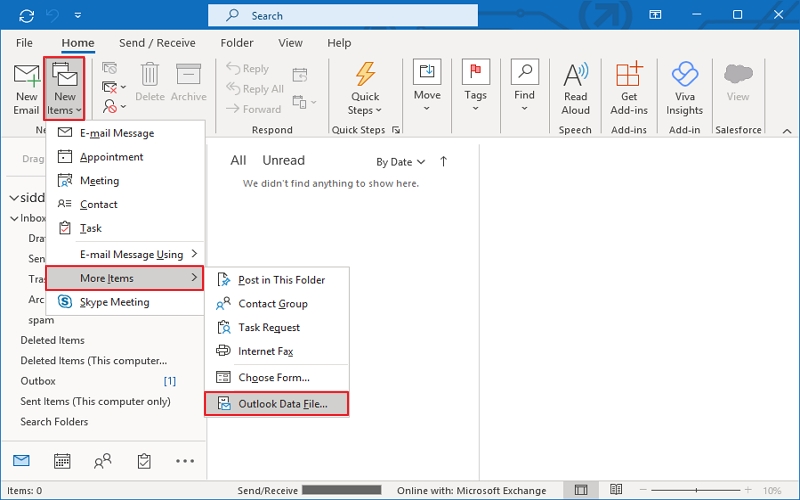Collapse the ribbon with the chevron
The image size is (800, 500).
(787, 131)
